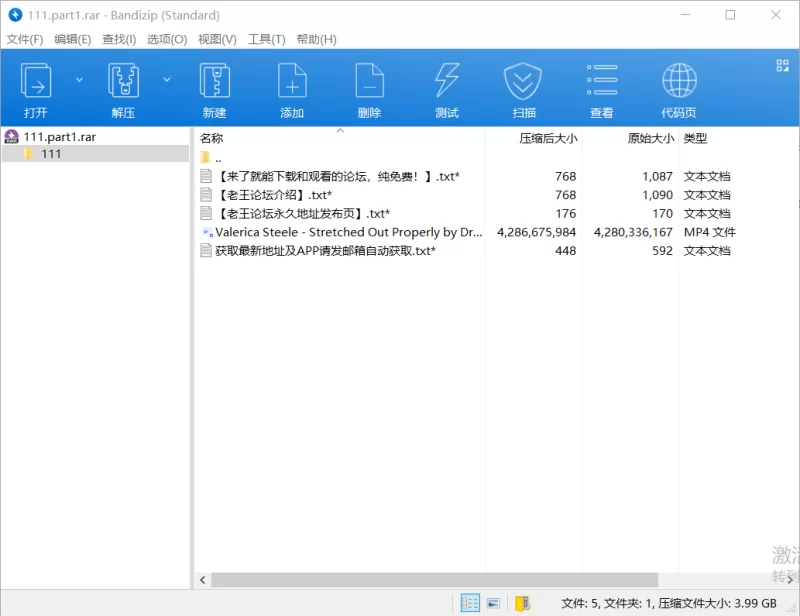Viewport: 800px width, 616px height.
Task: Click the Add files (添加) icon
Action: pyautogui.click(x=292, y=81)
